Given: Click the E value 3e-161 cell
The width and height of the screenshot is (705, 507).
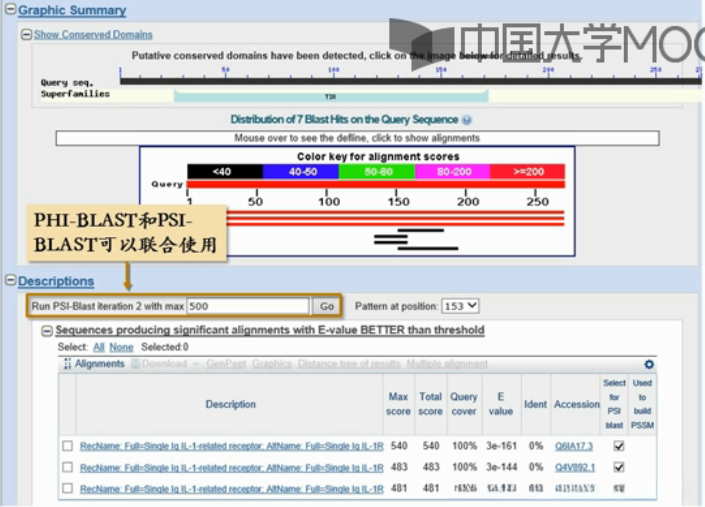Looking at the screenshot, I should tap(501, 446).
